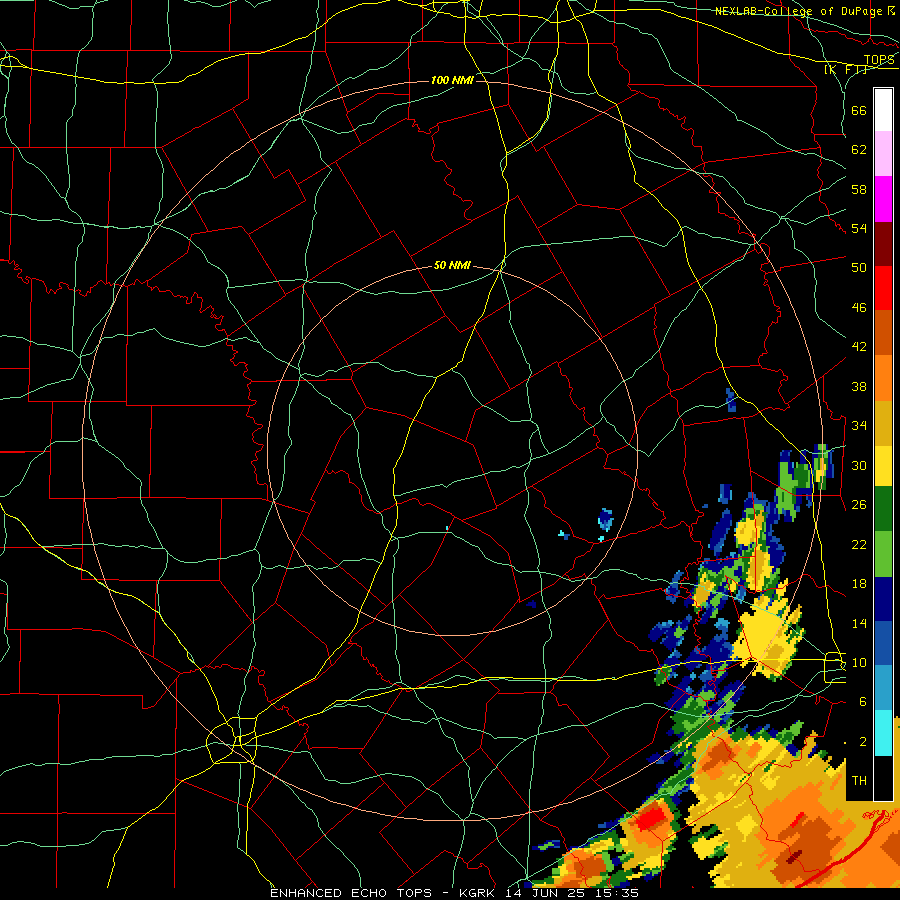The height and width of the screenshot is (900, 900).
Task: Choose the medium blue legend swatch
Action: pos(883,644)
